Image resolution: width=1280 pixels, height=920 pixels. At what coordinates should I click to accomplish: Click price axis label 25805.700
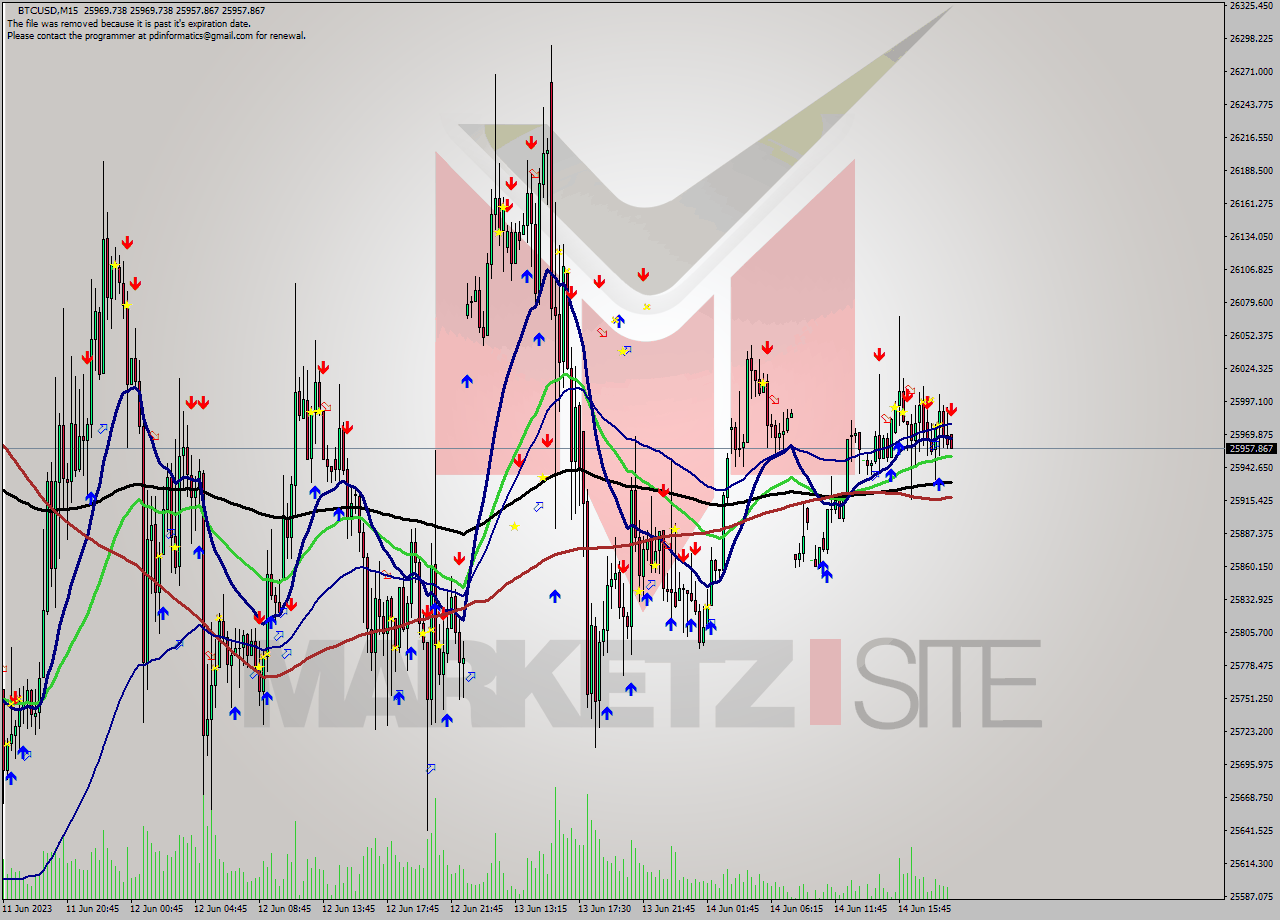click(x=1251, y=632)
